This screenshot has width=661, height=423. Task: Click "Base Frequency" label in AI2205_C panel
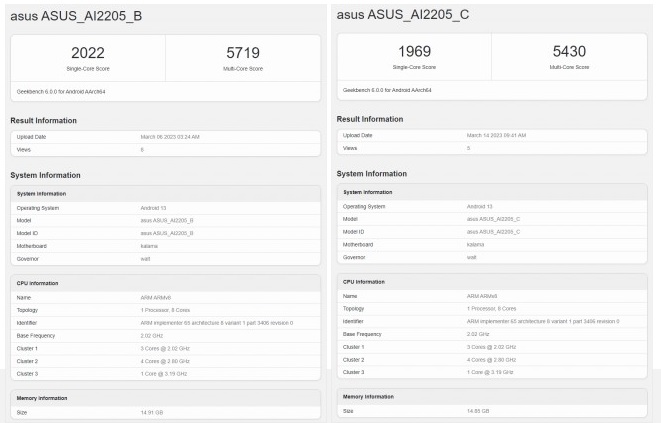click(x=362, y=334)
